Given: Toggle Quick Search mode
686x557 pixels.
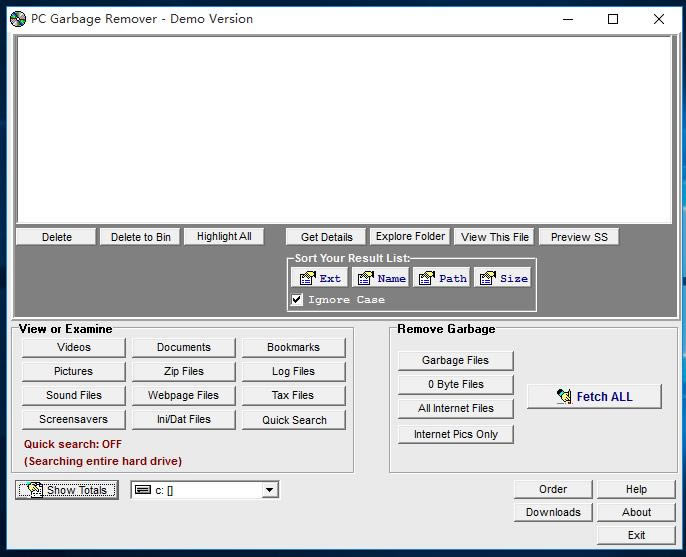Looking at the screenshot, I should 294,420.
